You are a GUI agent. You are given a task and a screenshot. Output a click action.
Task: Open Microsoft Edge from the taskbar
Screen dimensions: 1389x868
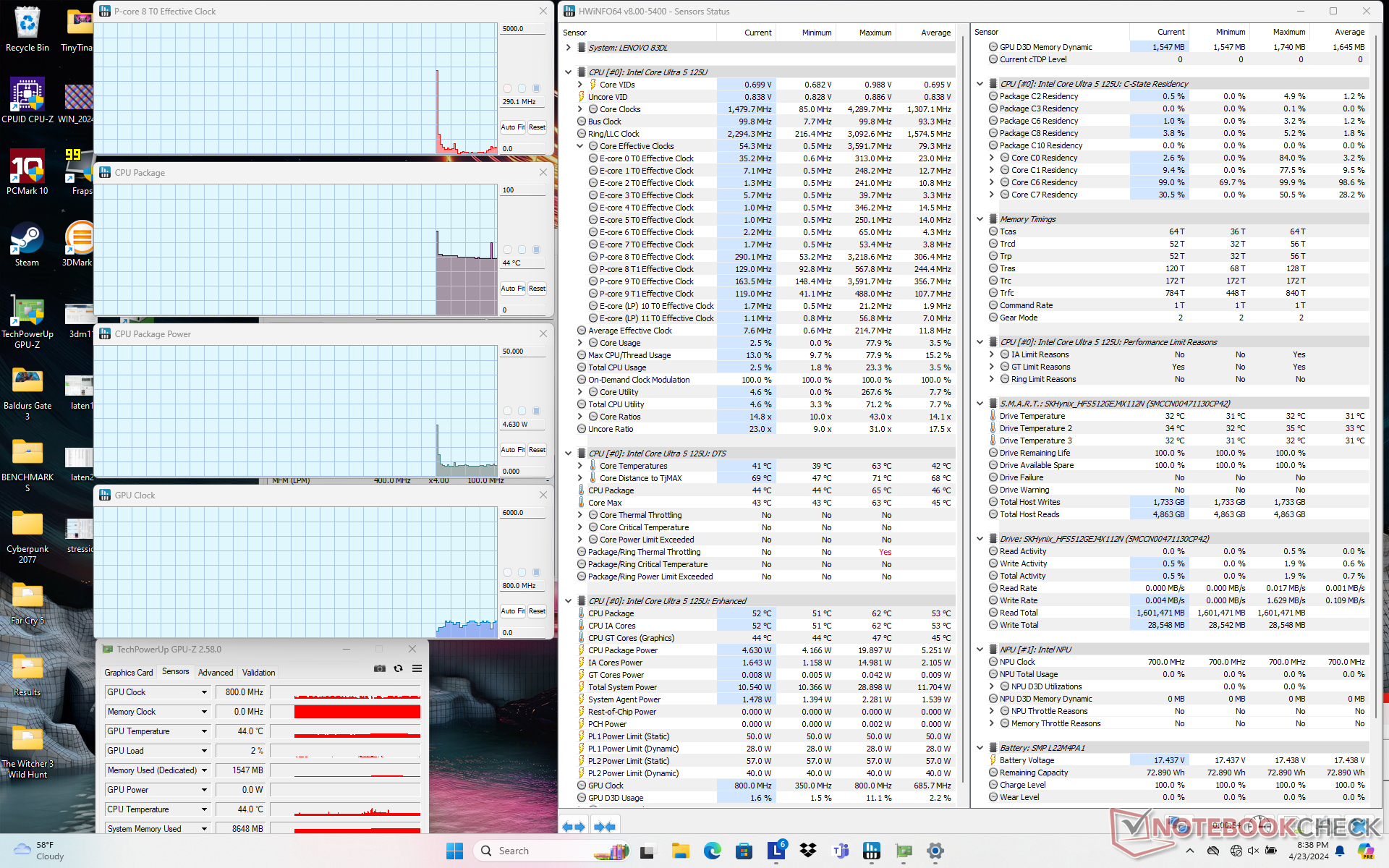[713, 851]
